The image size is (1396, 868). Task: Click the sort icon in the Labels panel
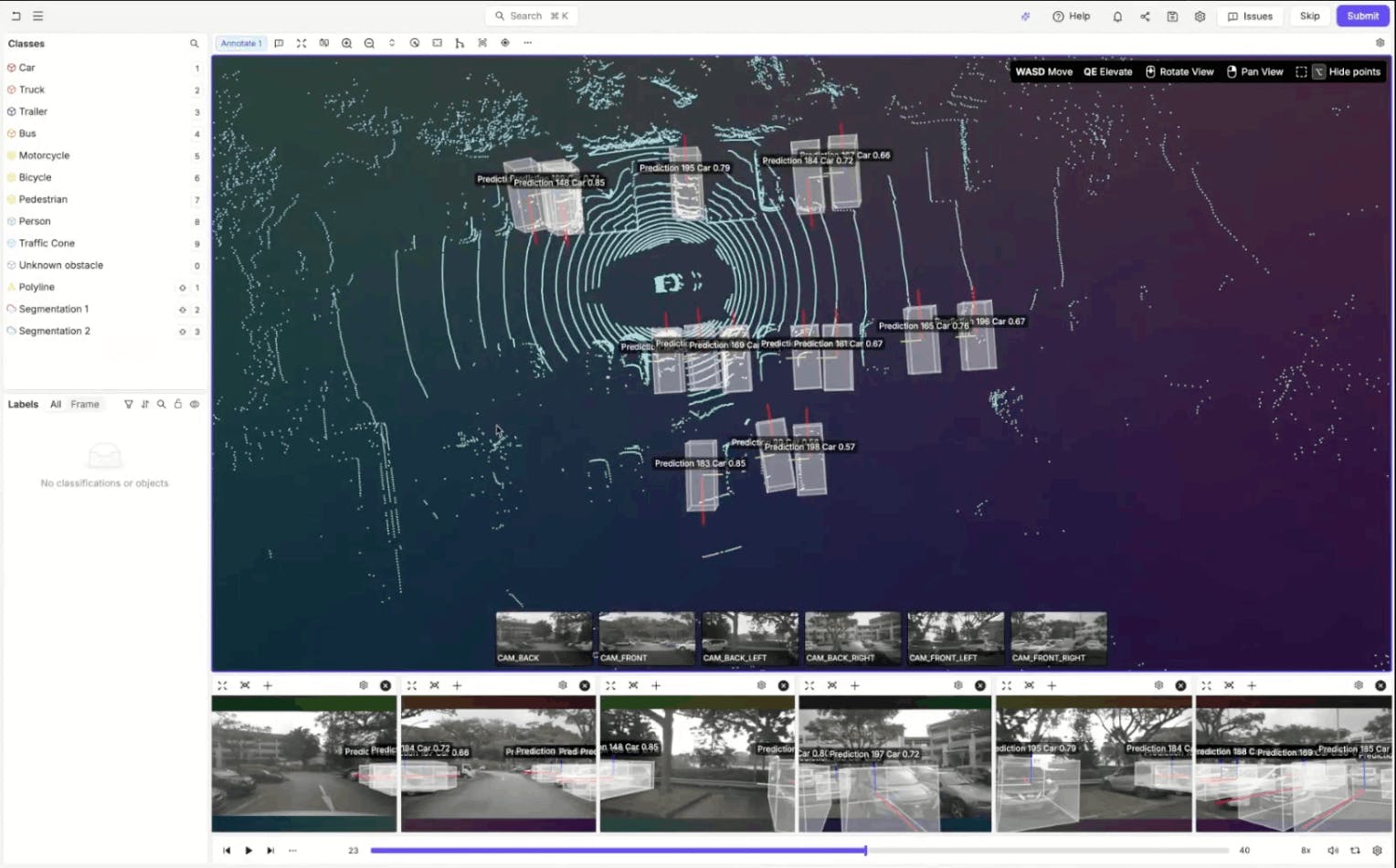(144, 404)
